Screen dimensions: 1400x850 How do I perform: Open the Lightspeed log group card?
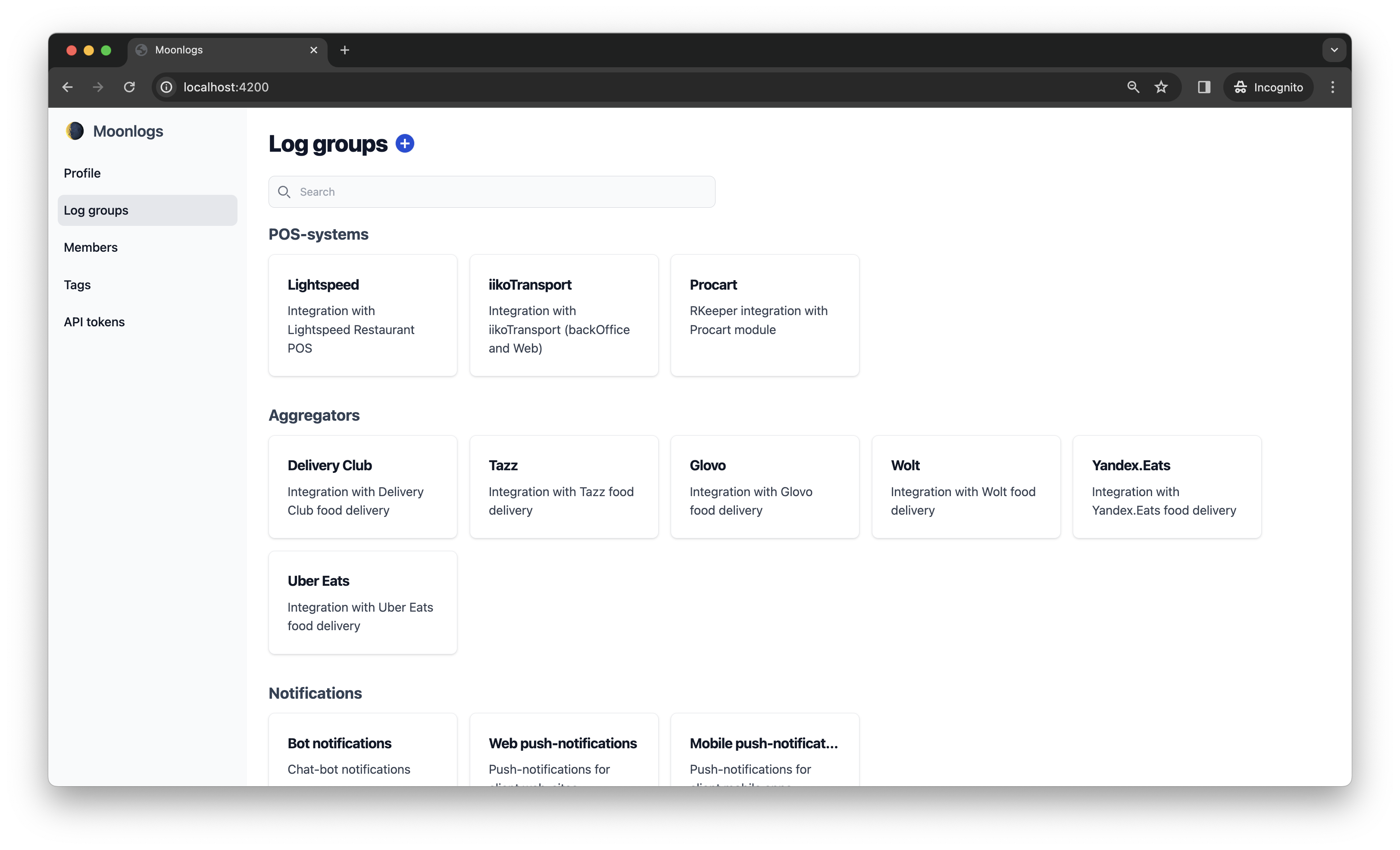363,315
